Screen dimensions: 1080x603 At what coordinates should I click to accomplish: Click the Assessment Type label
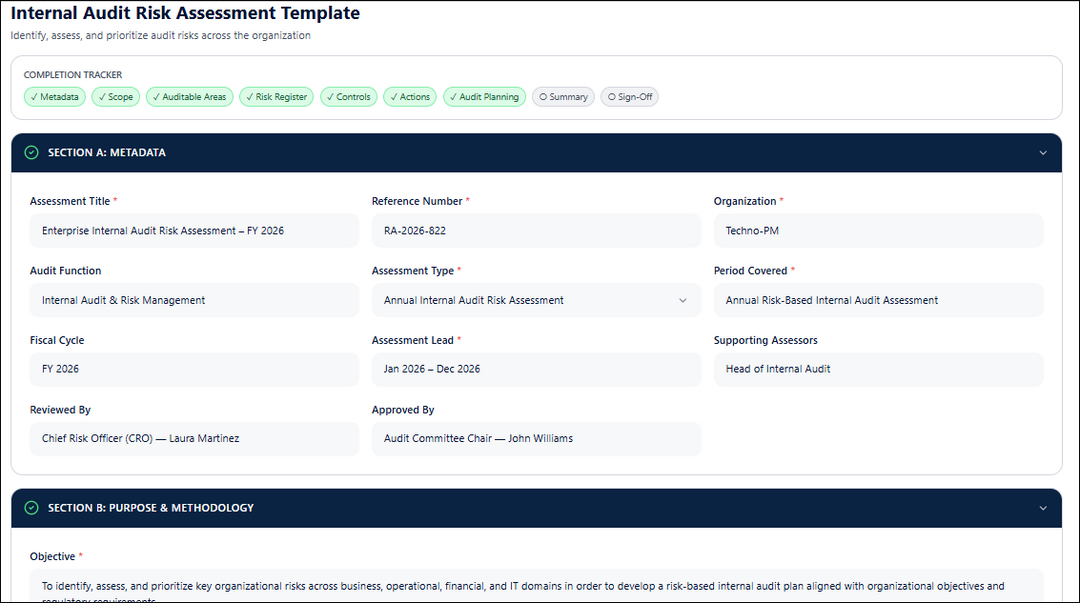(x=413, y=271)
